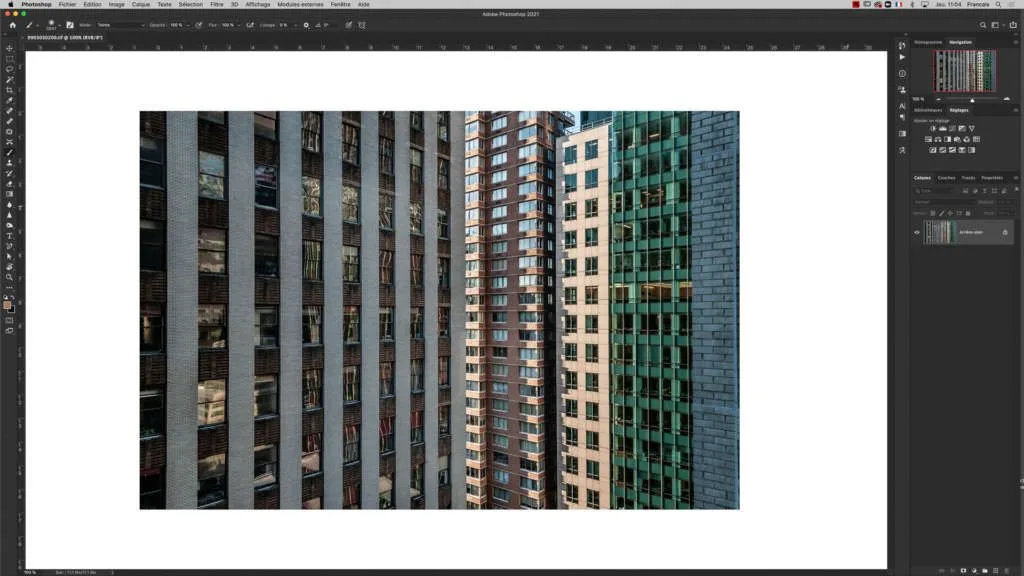Open the search icon at top right
1024x576 pixels.
983,25
